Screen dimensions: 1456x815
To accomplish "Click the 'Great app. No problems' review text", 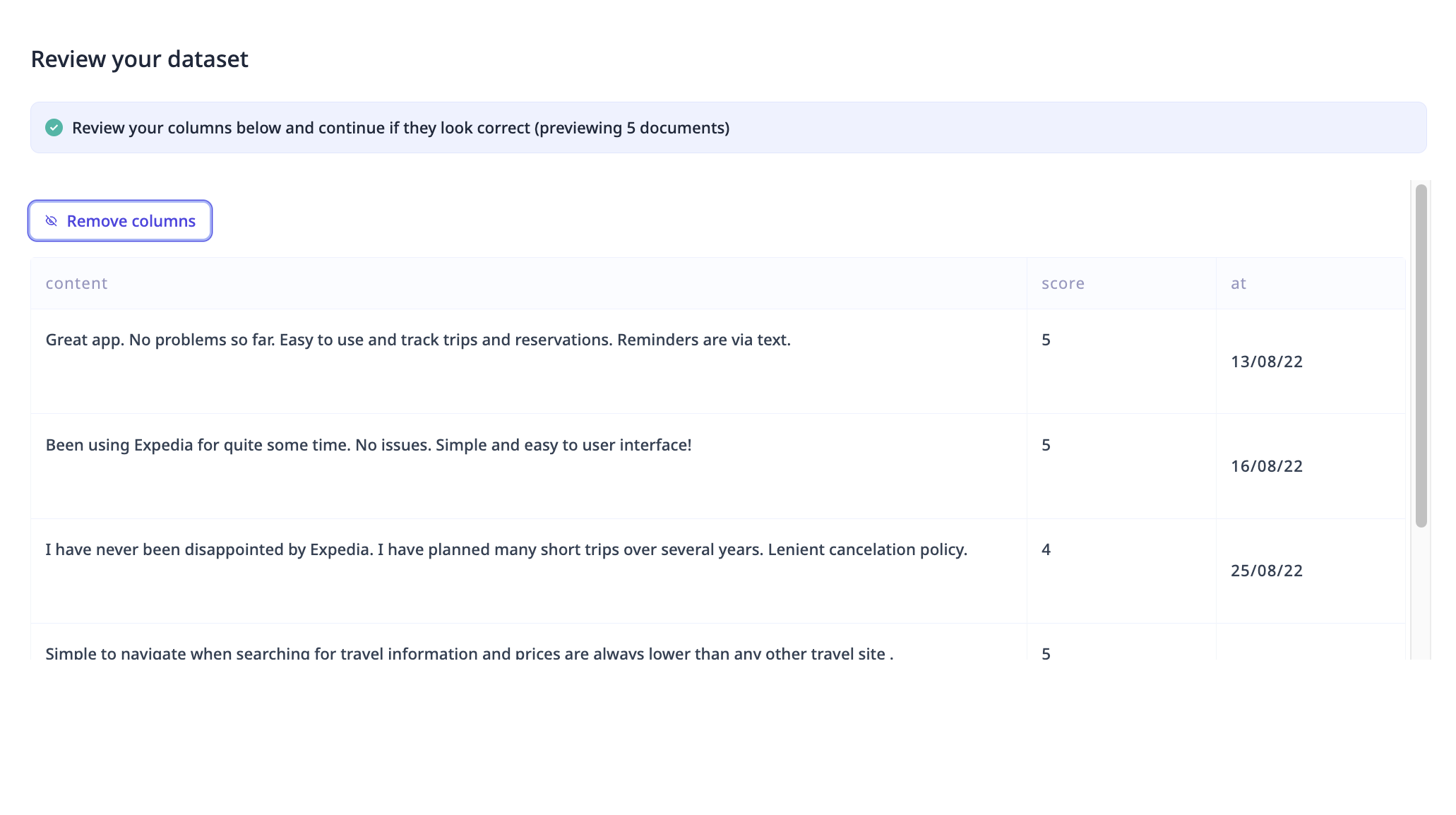I will tap(418, 340).
